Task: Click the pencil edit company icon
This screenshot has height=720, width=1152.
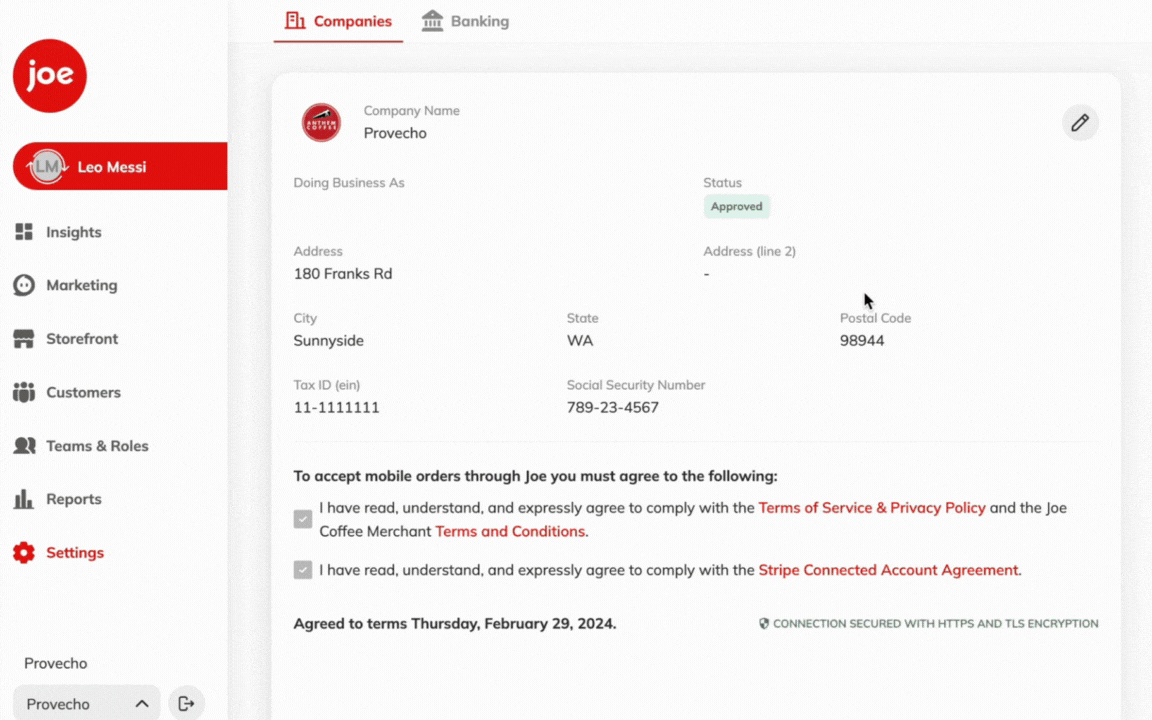Action: (1080, 123)
